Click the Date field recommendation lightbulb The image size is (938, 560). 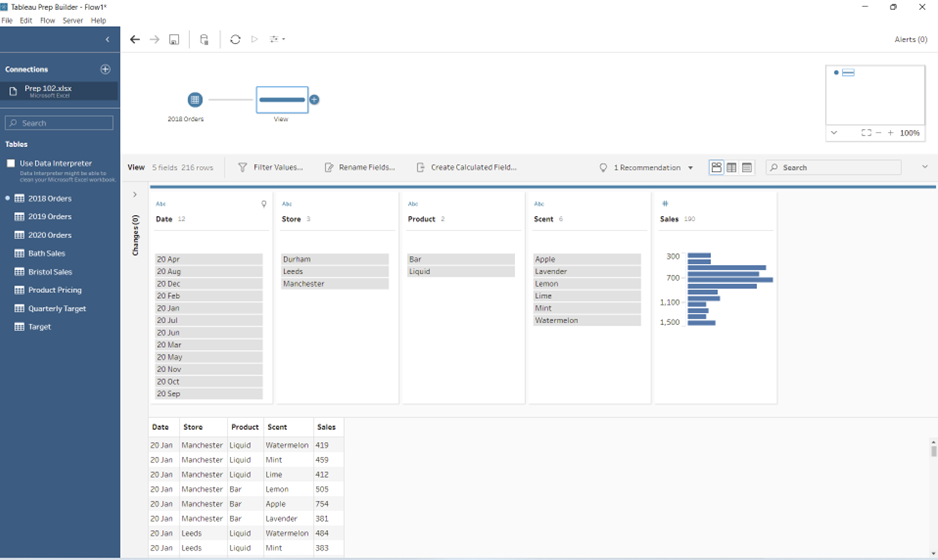click(x=264, y=204)
